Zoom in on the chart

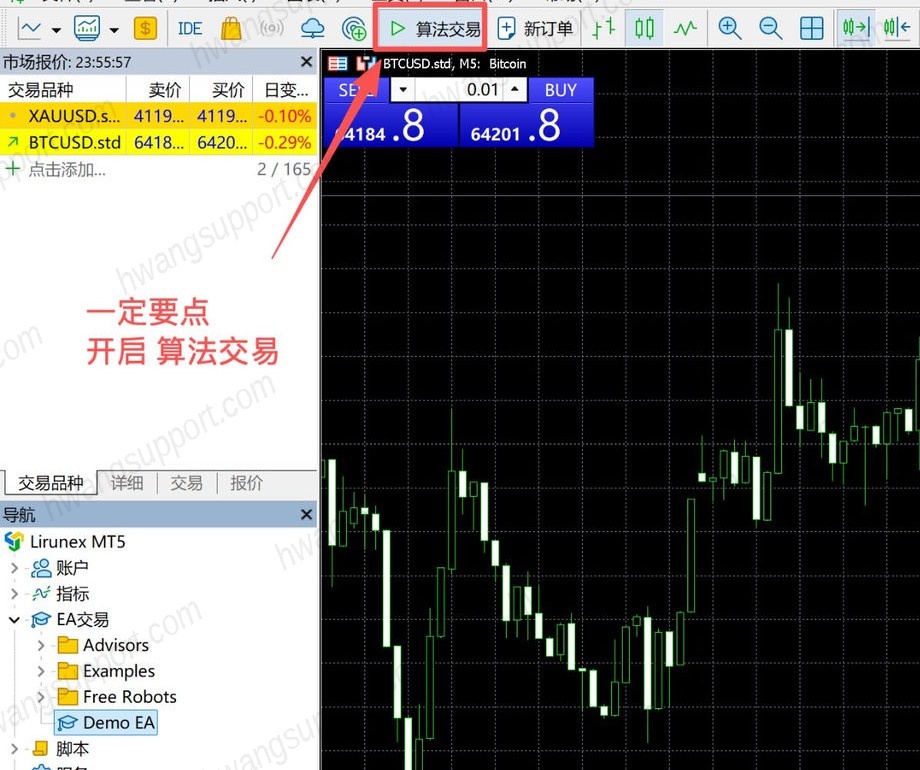[729, 28]
